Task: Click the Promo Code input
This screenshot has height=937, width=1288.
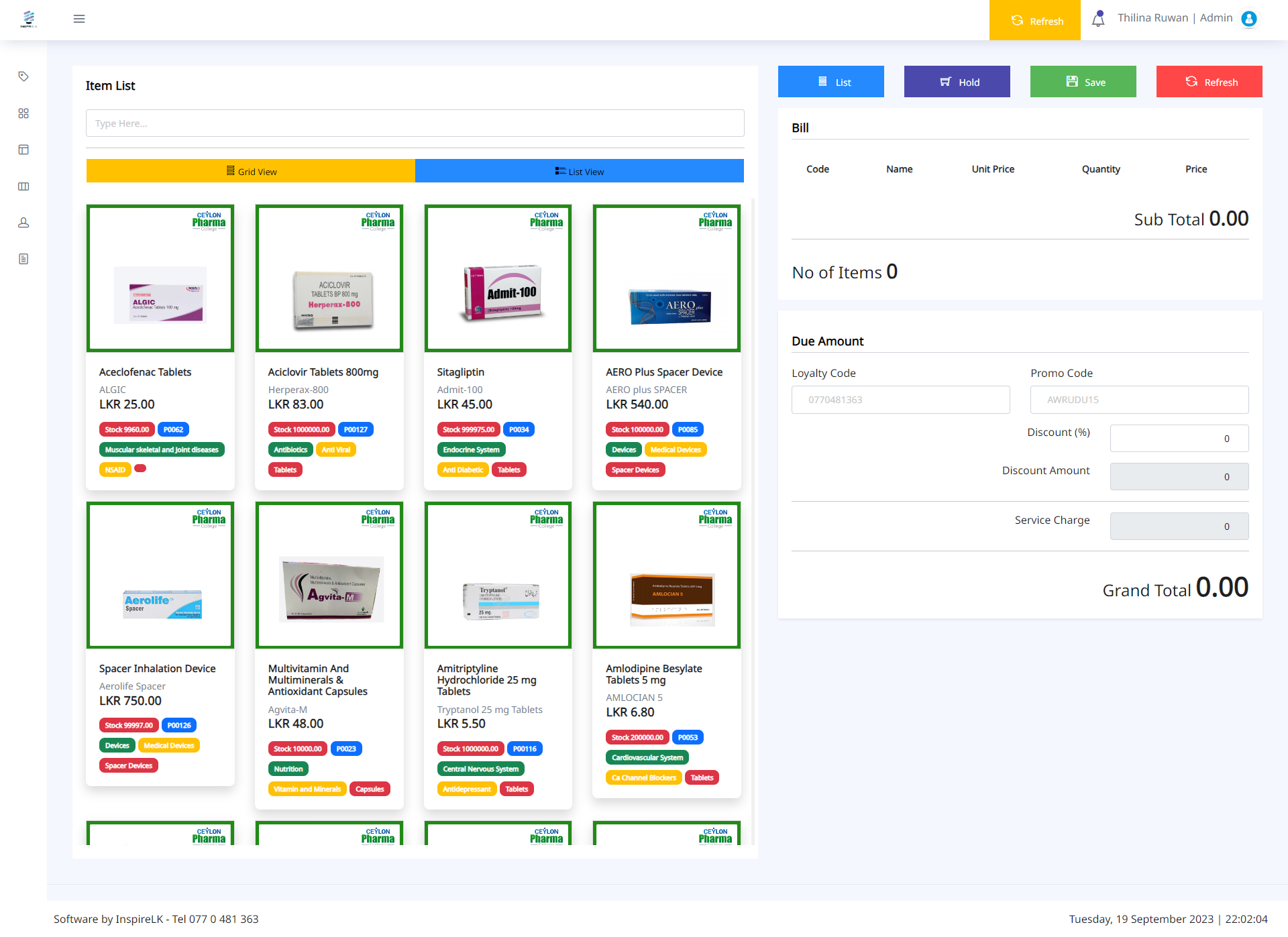Action: point(1140,400)
